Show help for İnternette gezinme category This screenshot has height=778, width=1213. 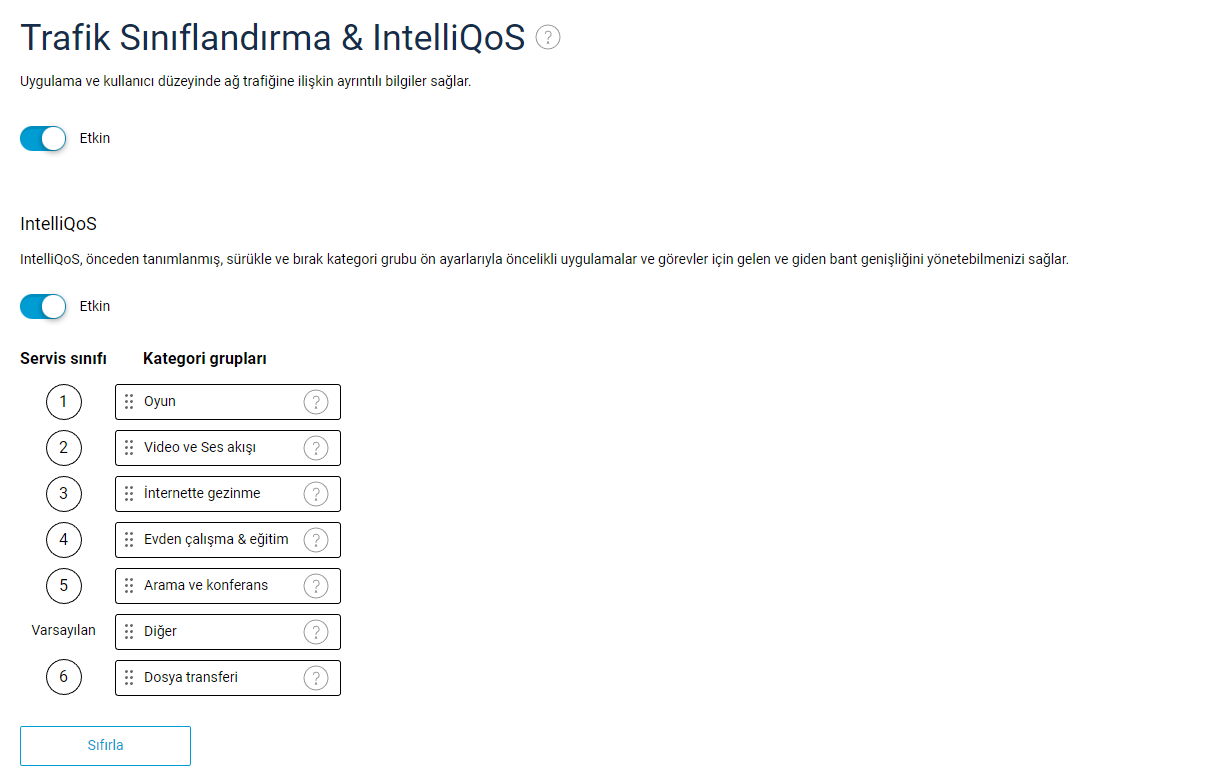coord(315,494)
